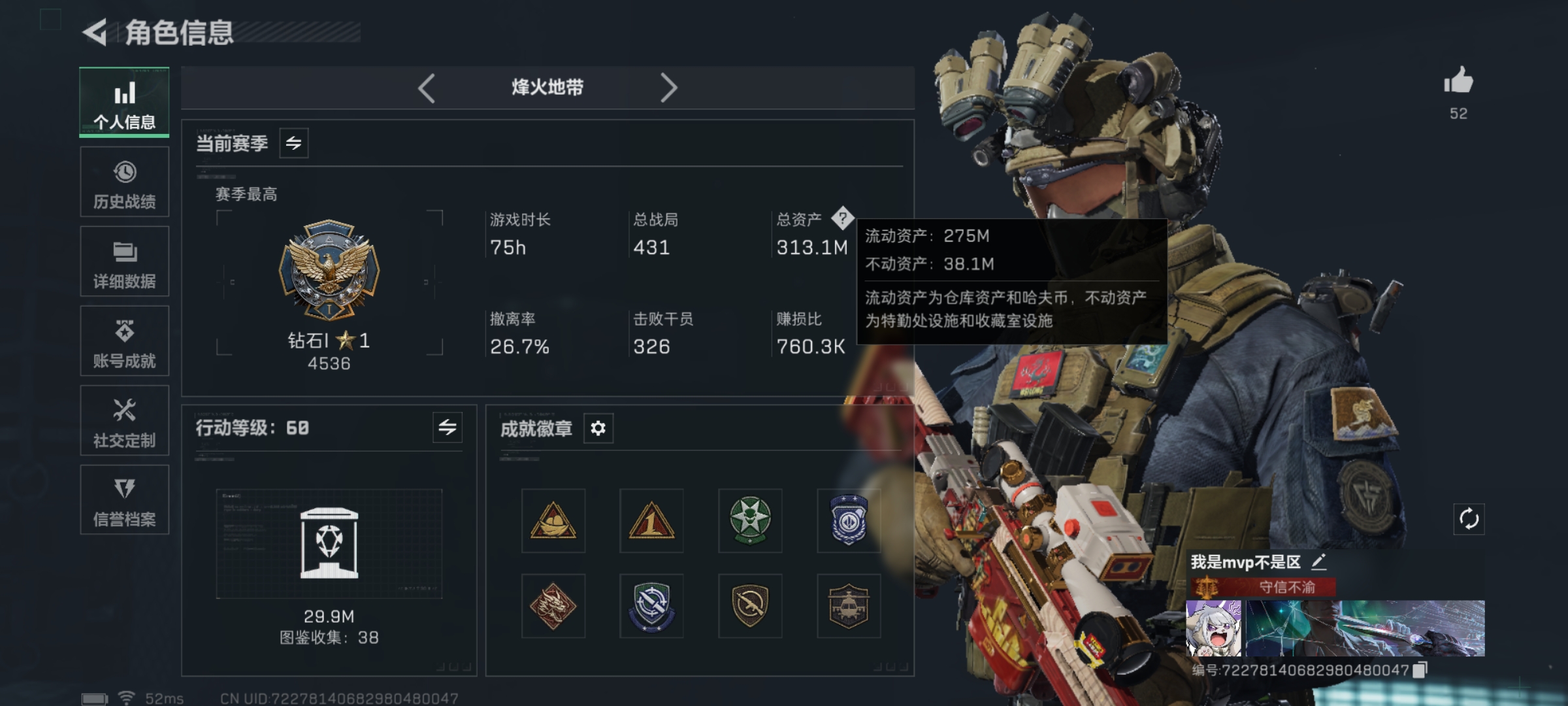Like this profile with thumbs-up icon

[x=1458, y=82]
